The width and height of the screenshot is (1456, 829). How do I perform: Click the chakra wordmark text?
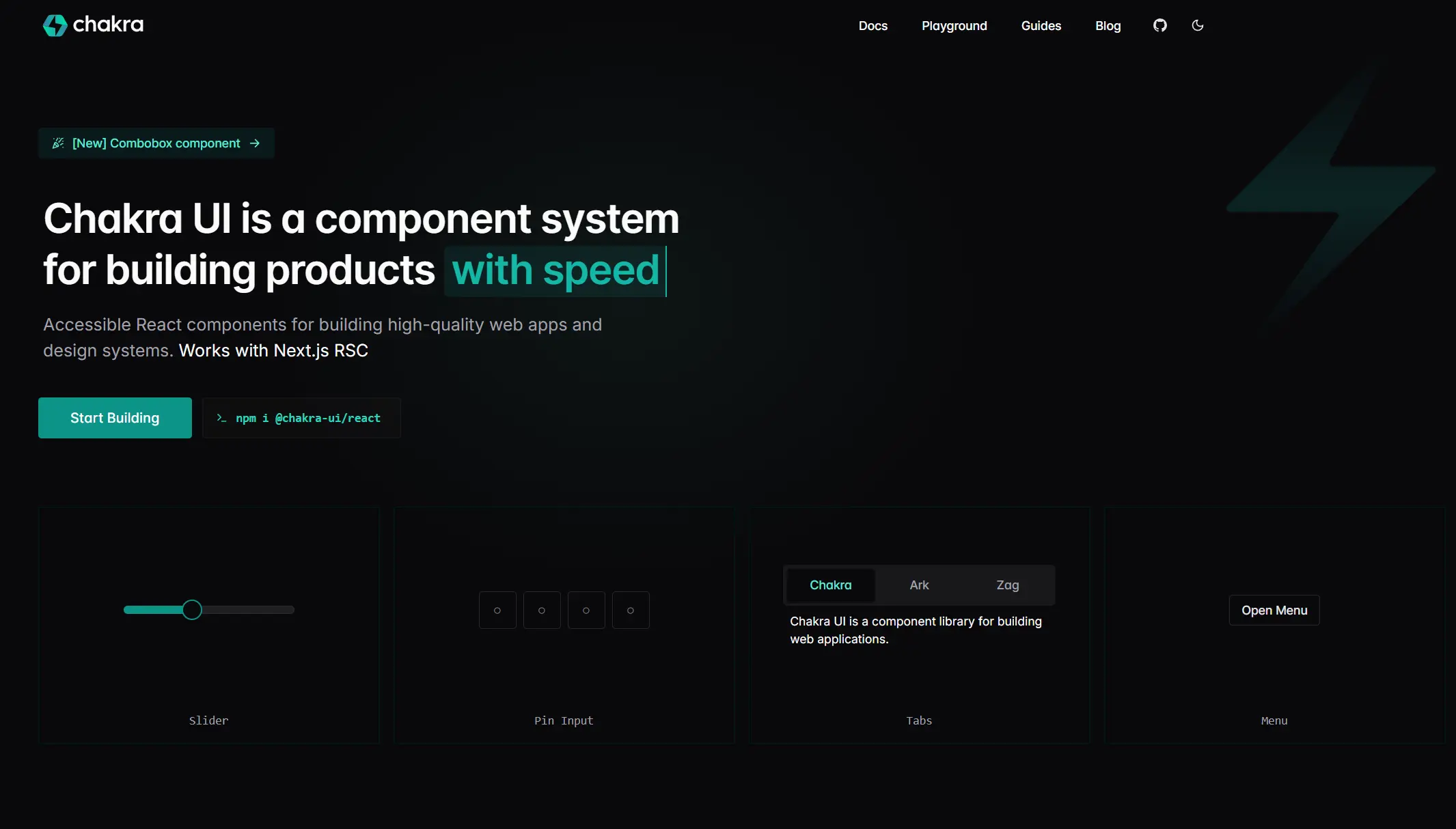tap(108, 25)
